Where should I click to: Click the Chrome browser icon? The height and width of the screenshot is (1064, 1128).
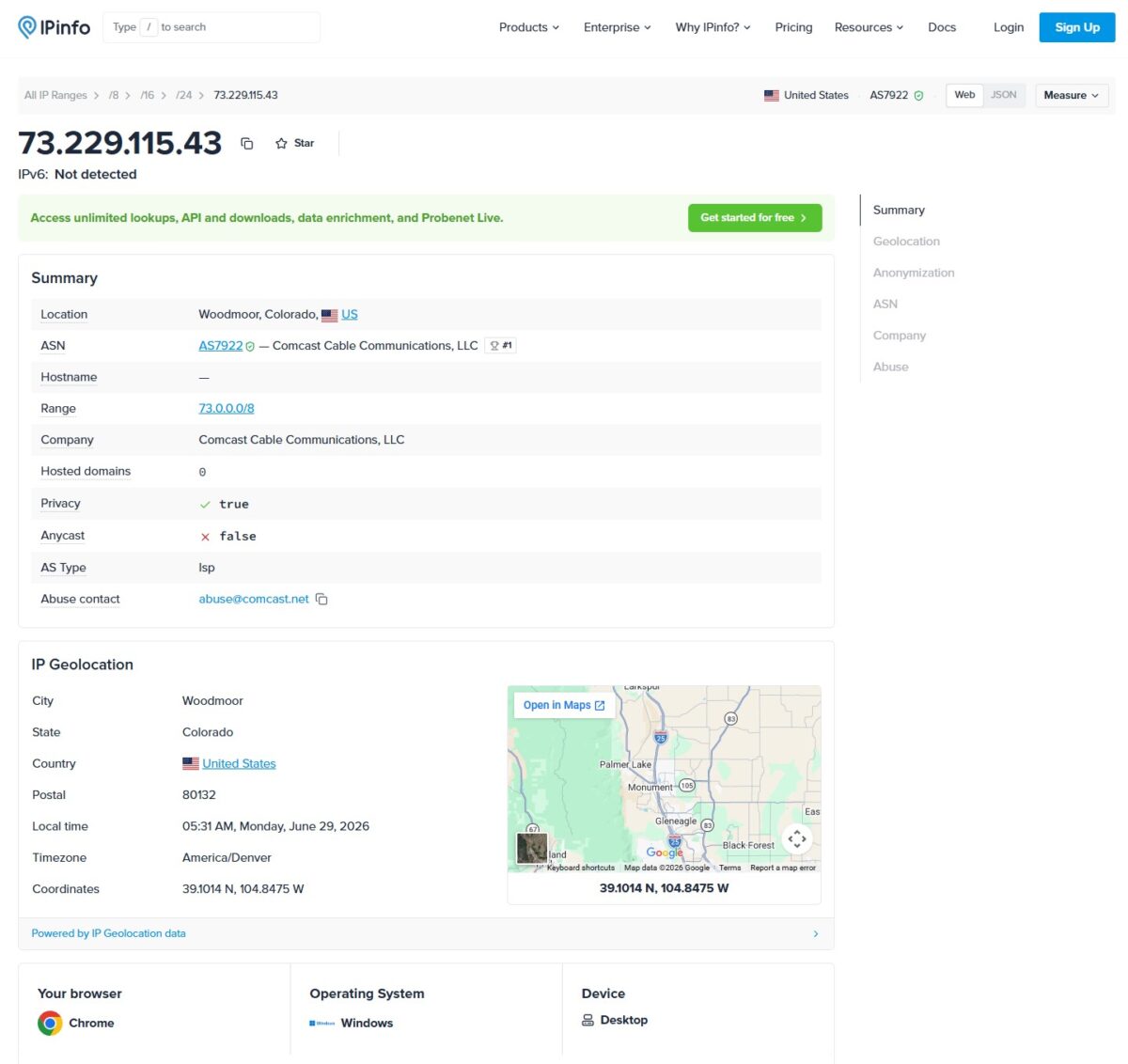click(x=50, y=1023)
